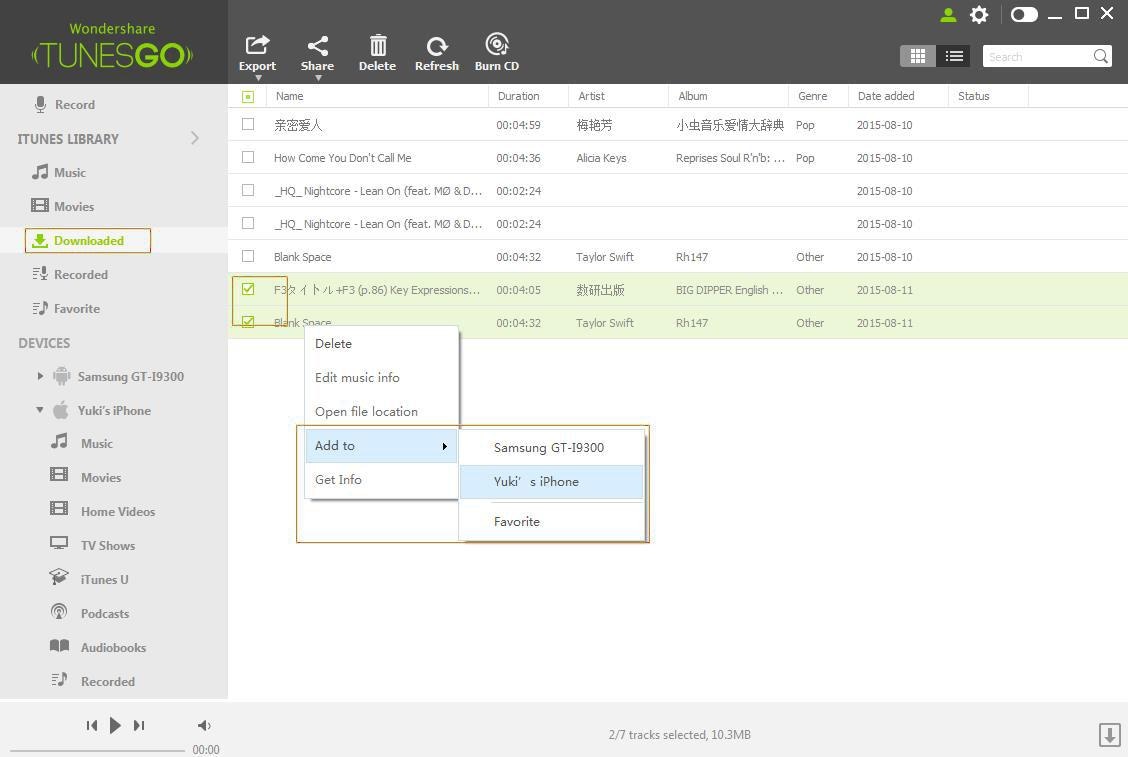
Task: Open the Share dropdown arrow
Action: coord(318,78)
